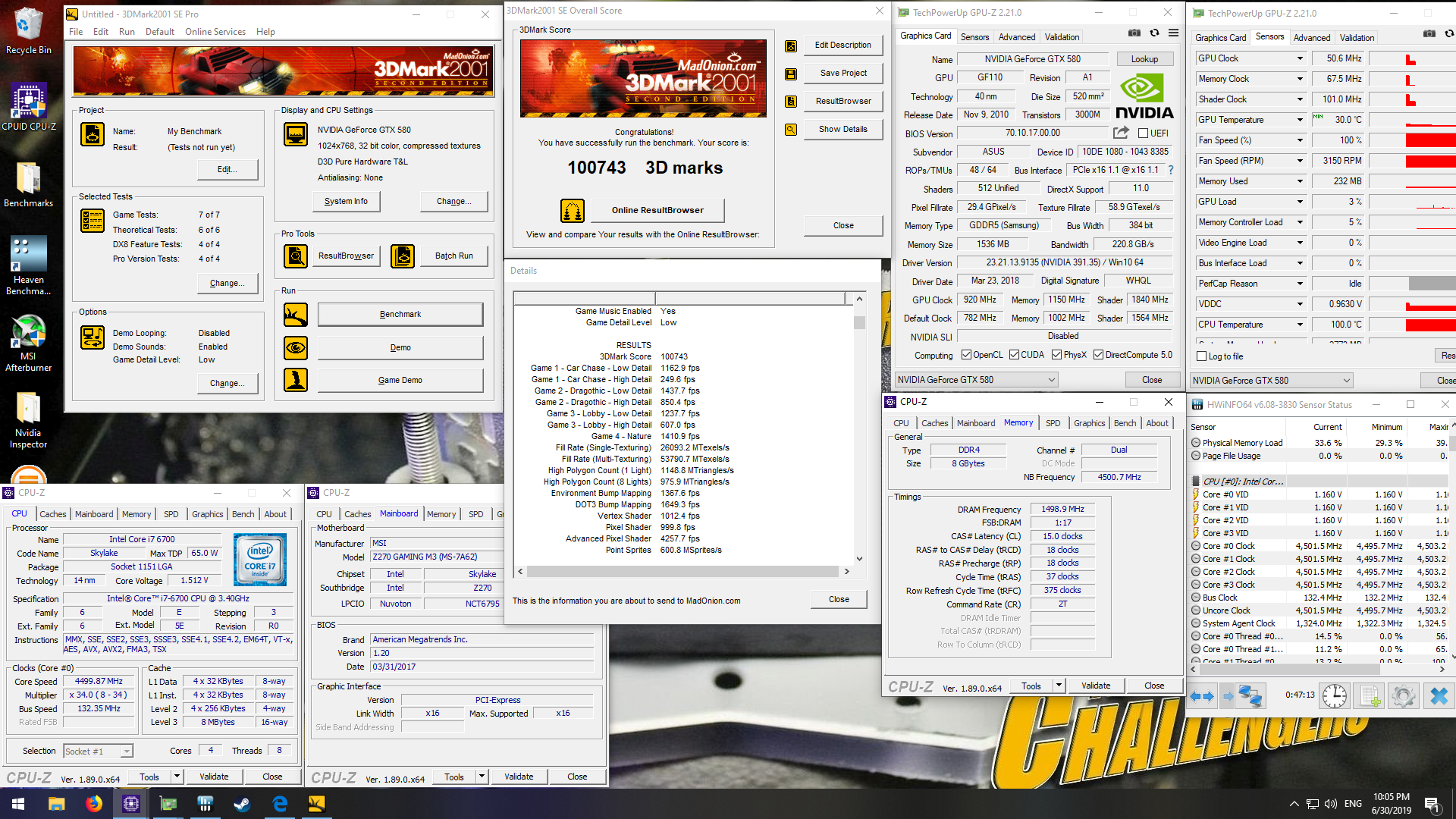Click the Show Details magnifier icon
The width and height of the screenshot is (1456, 819).
coord(791,130)
